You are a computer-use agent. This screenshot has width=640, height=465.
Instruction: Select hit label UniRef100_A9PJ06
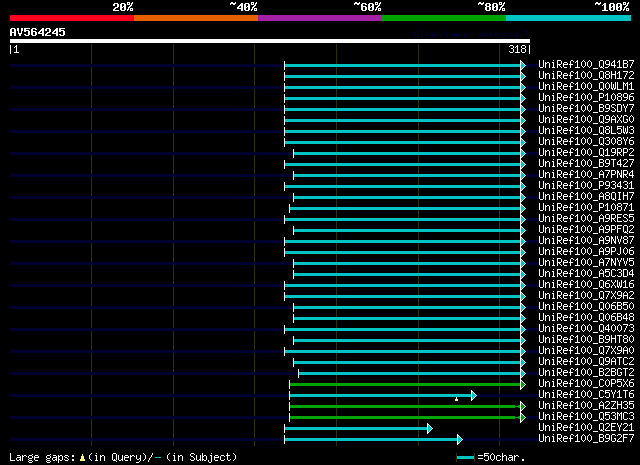(x=586, y=251)
